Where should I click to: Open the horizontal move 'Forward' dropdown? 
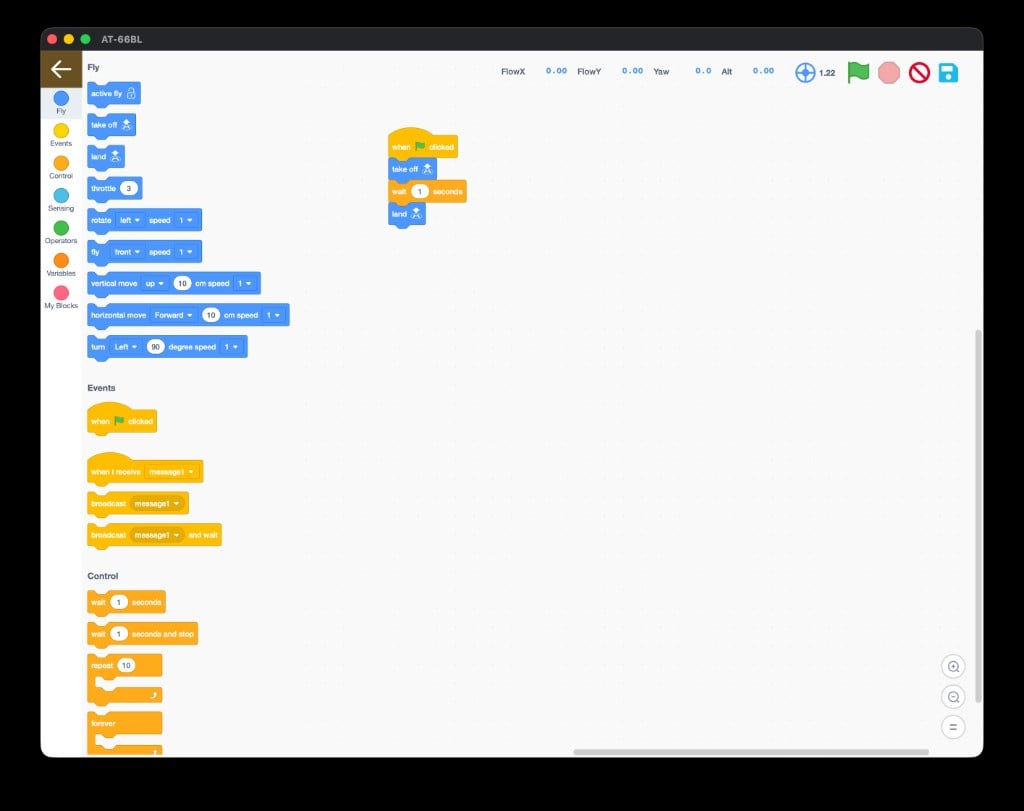(x=173, y=315)
